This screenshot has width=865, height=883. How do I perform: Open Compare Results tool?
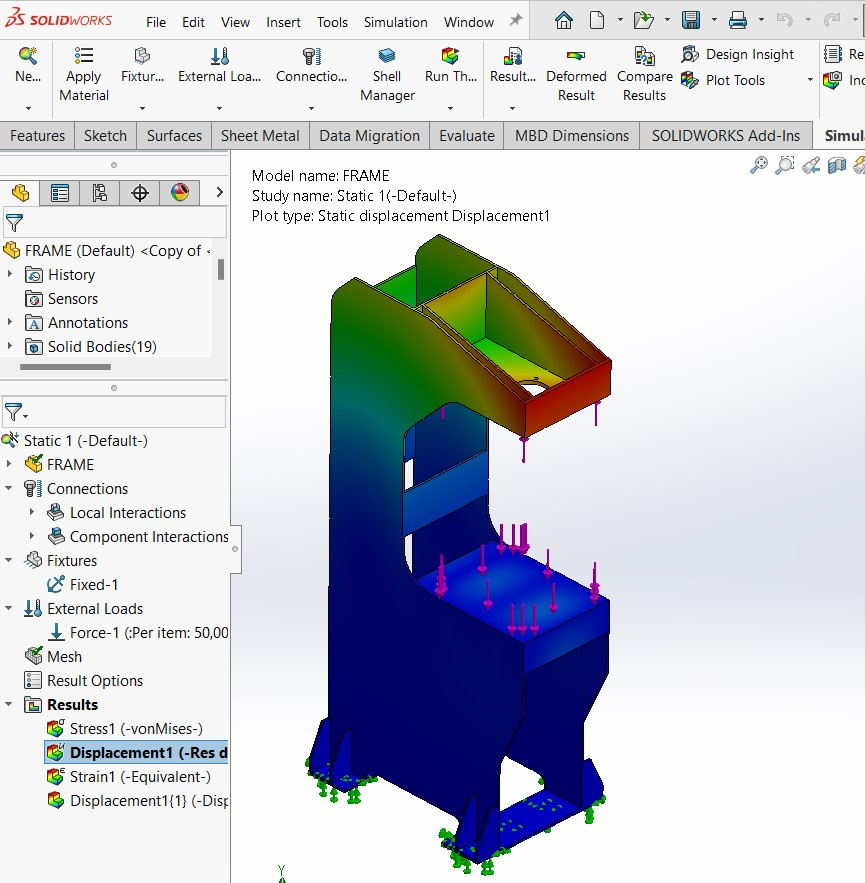(644, 58)
